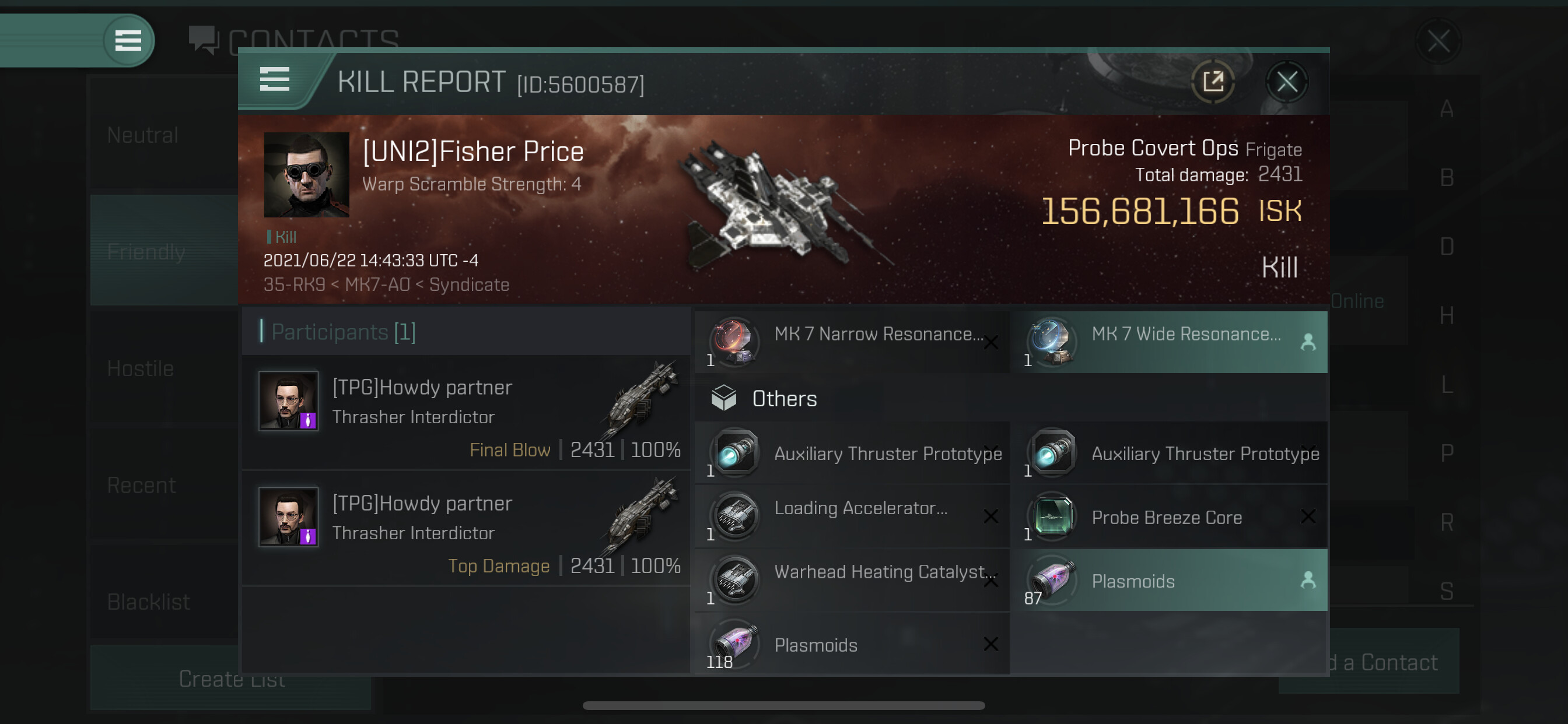Open the main menu button at top left
The height and width of the screenshot is (724, 1568).
pos(128,41)
